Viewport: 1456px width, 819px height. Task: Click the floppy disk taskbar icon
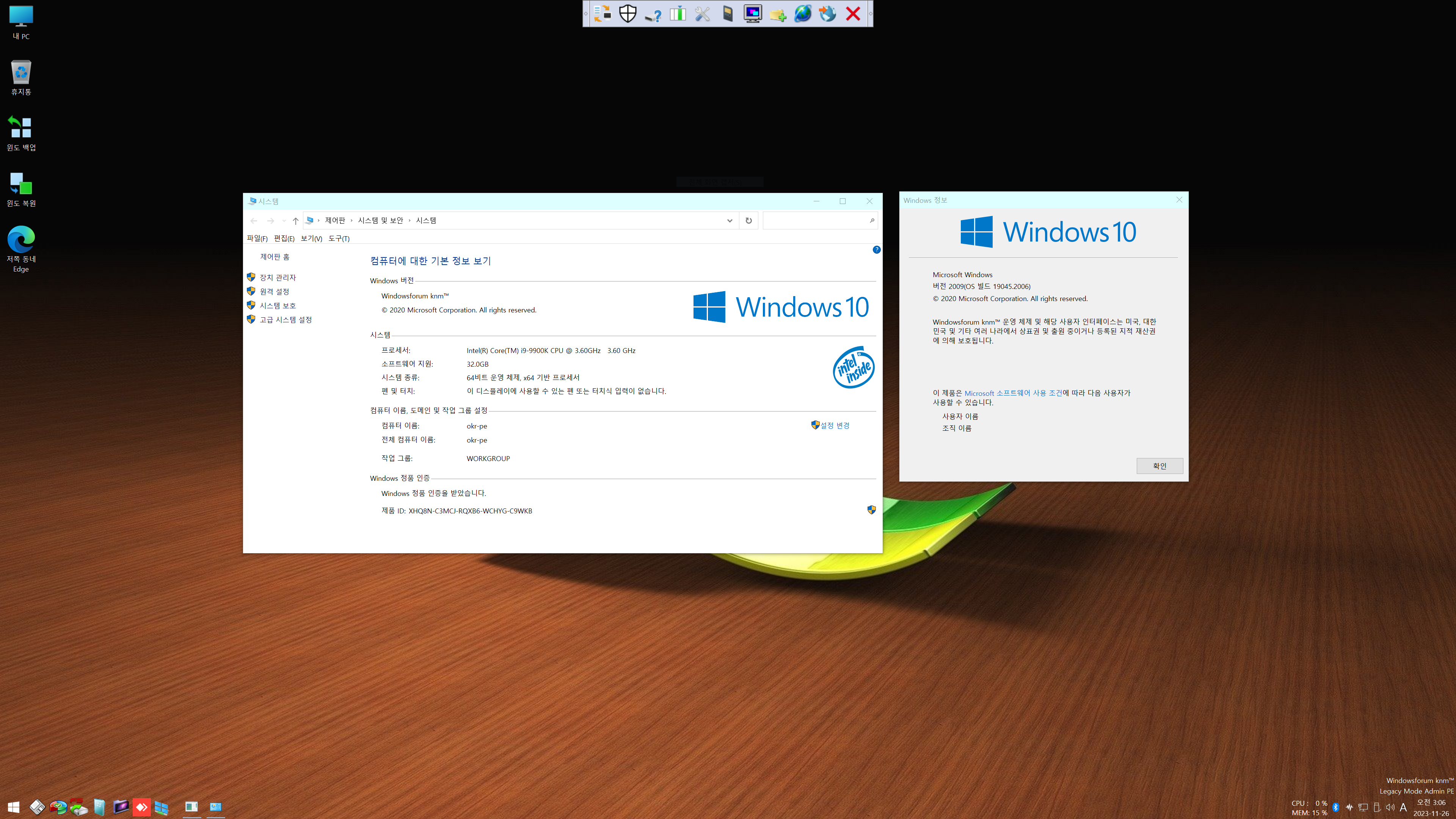[37, 807]
